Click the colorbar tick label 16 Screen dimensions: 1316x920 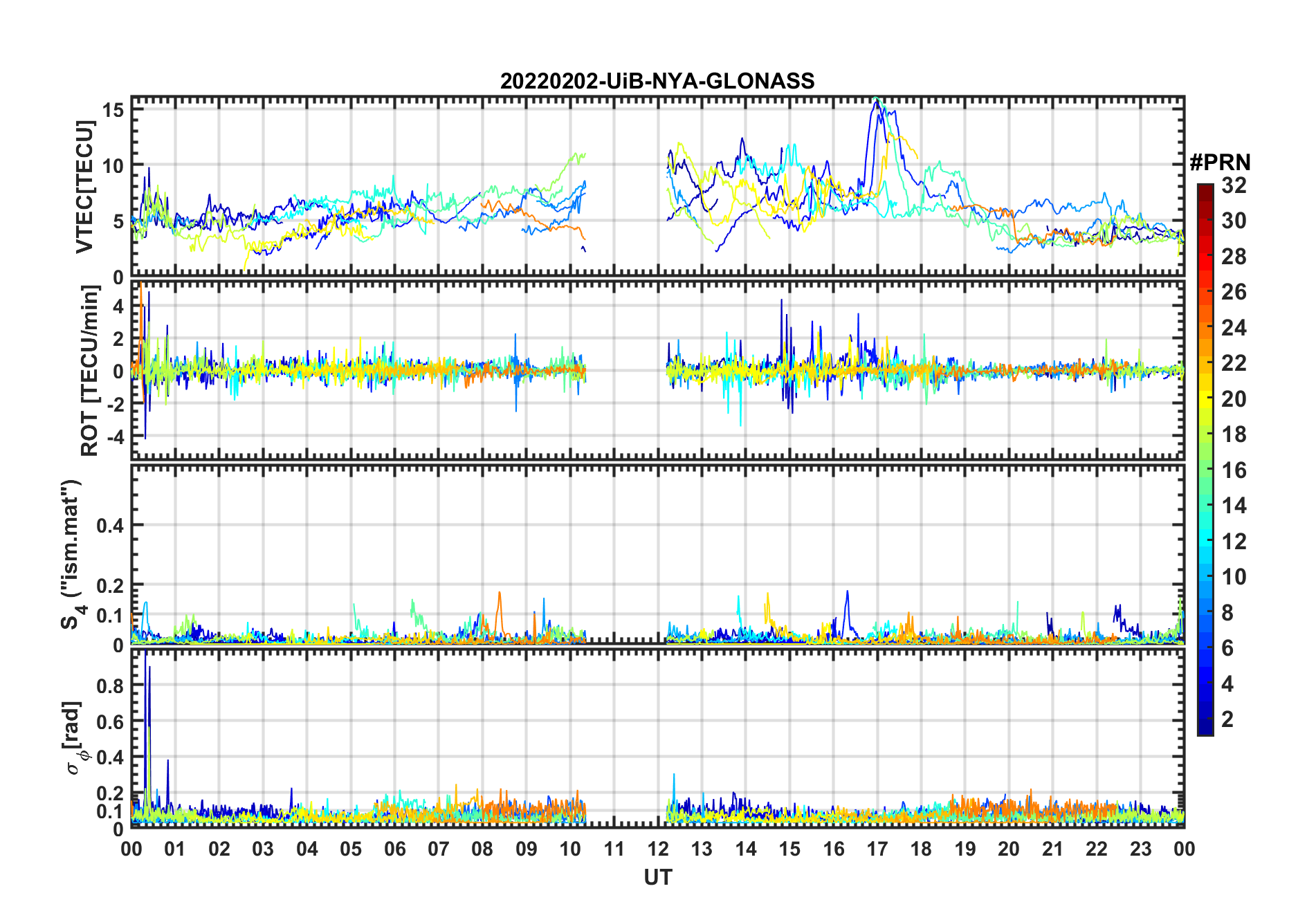(1234, 470)
